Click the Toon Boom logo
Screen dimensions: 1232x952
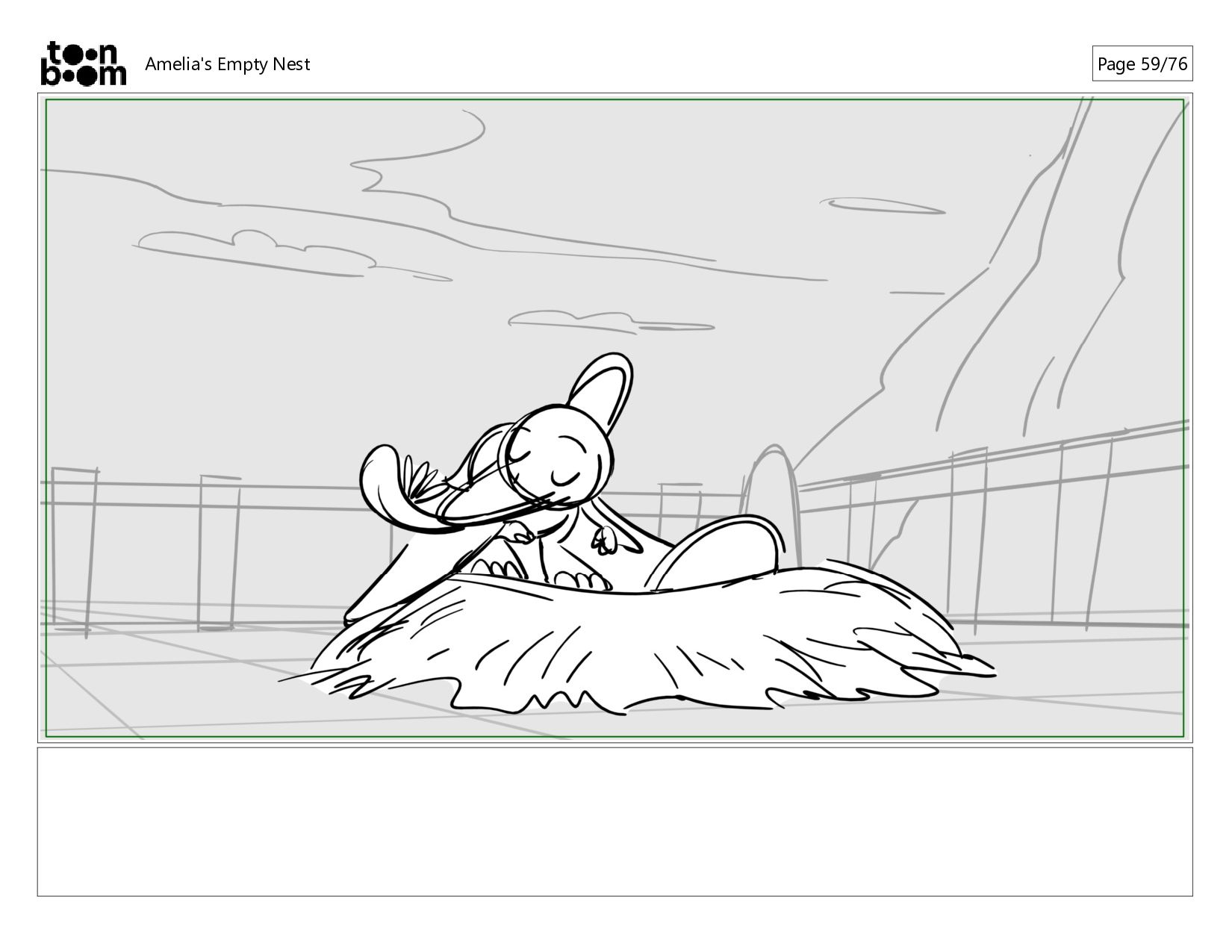(83, 63)
